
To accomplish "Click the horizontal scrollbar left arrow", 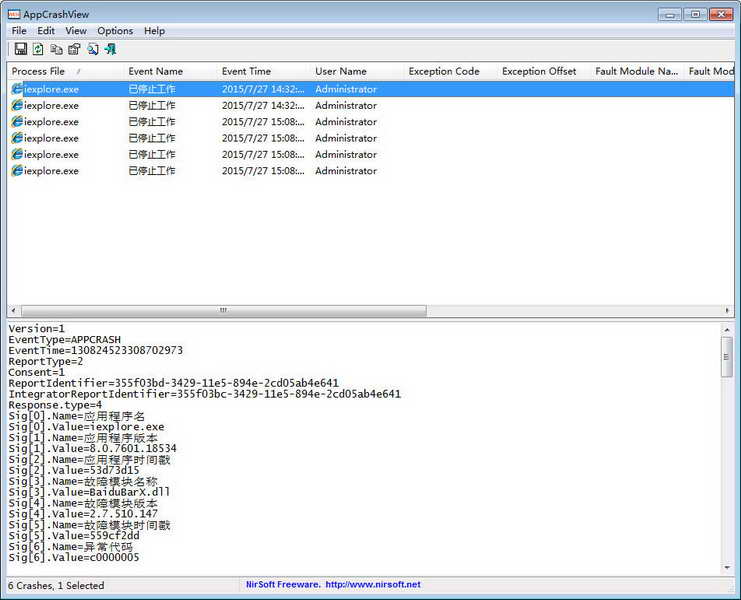I will pyautogui.click(x=13, y=310).
